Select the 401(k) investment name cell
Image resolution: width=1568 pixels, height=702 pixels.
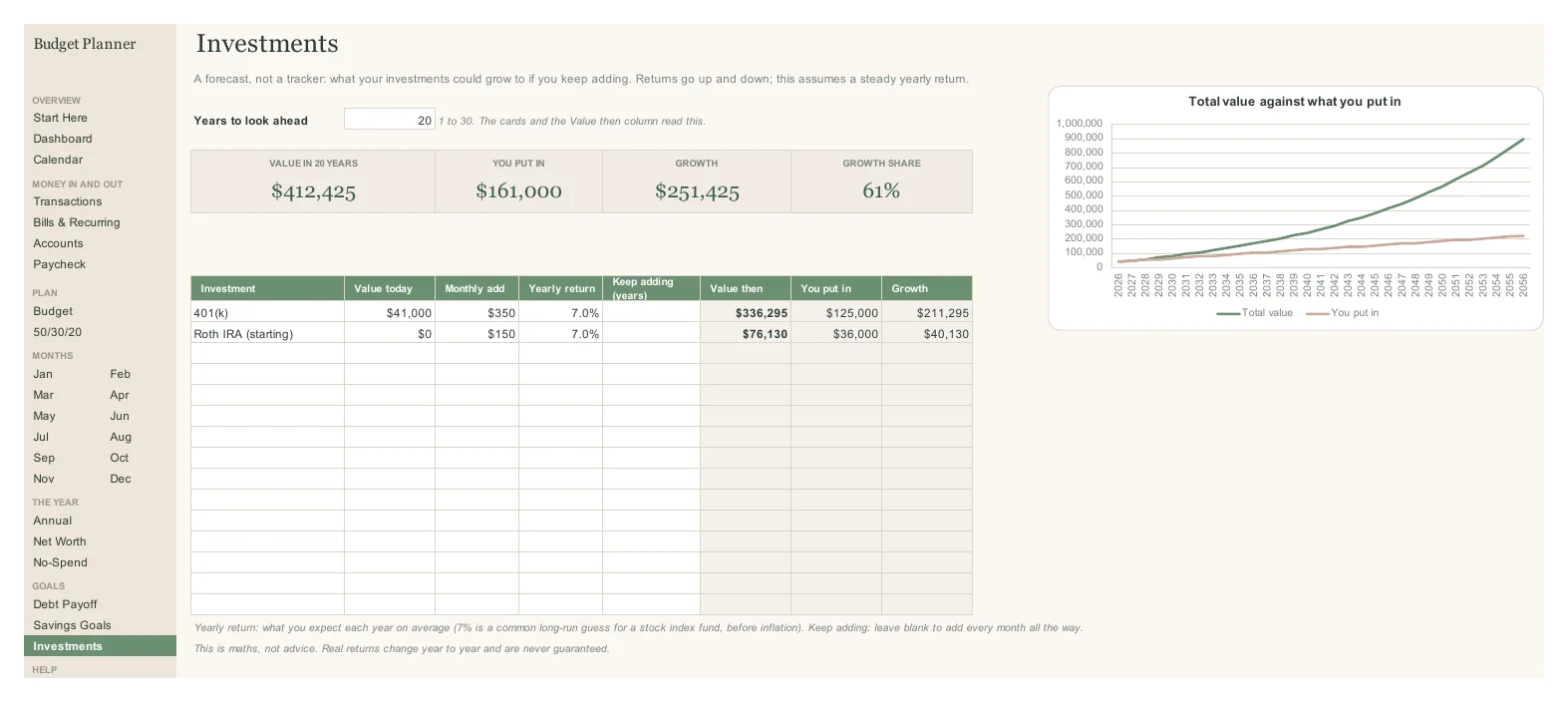pyautogui.click(x=267, y=313)
